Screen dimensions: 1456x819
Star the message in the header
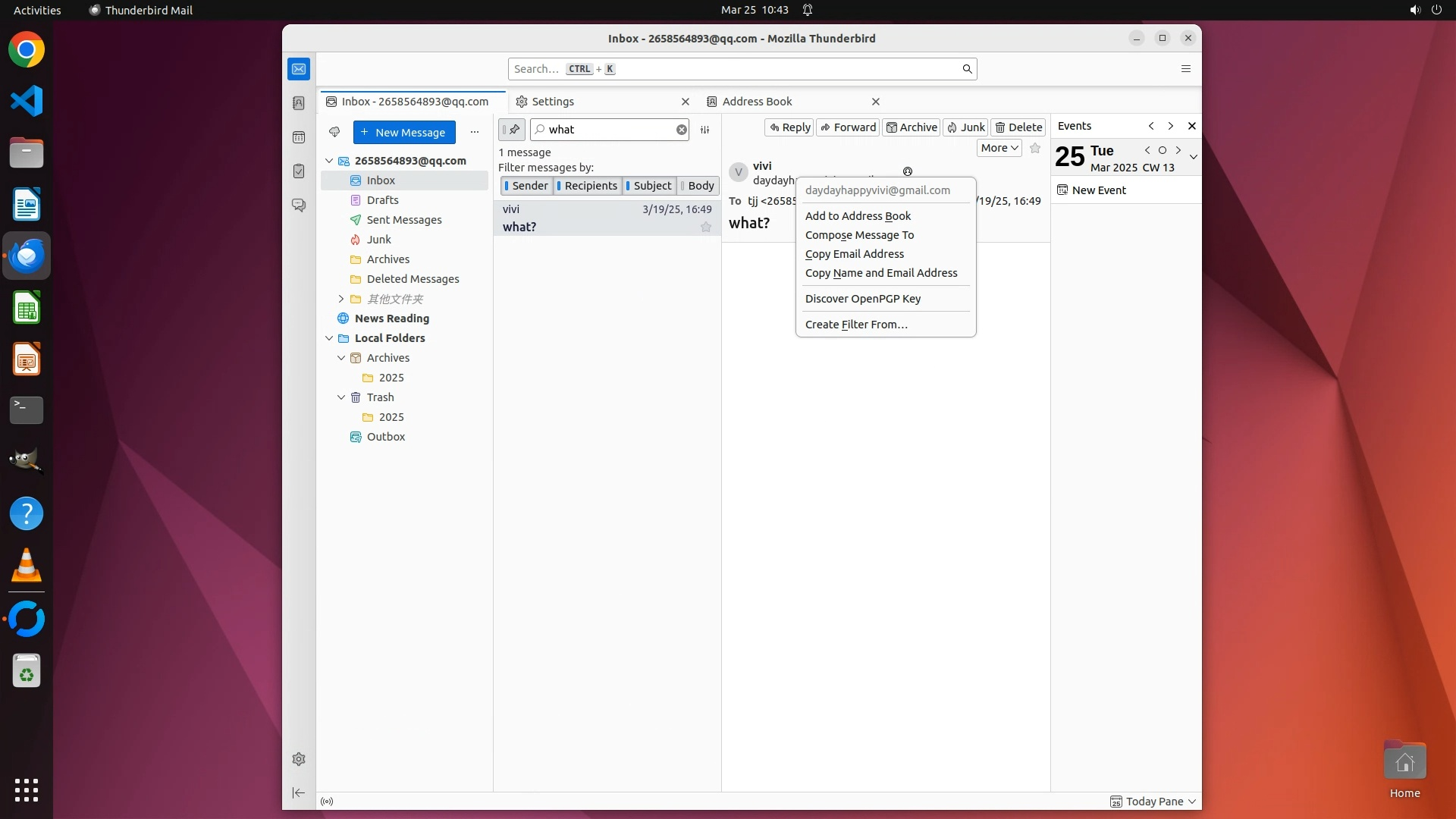[1035, 149]
